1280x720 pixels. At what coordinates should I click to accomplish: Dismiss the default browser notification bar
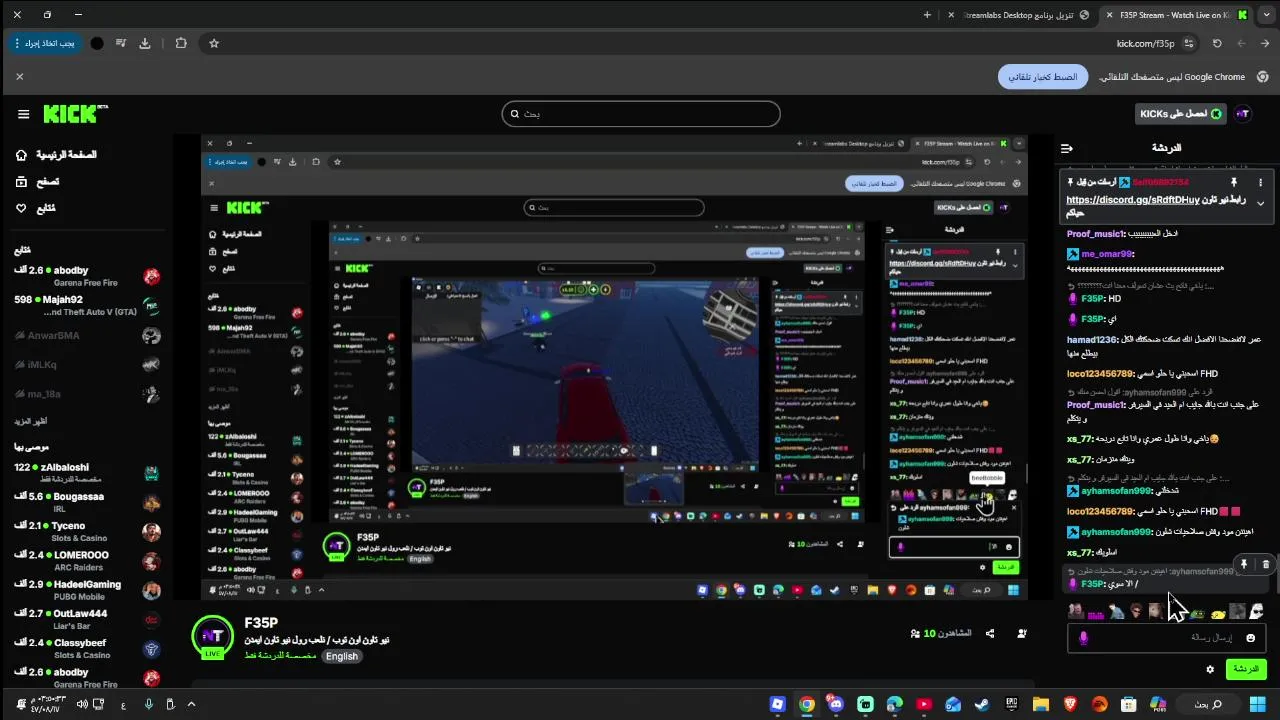19,77
